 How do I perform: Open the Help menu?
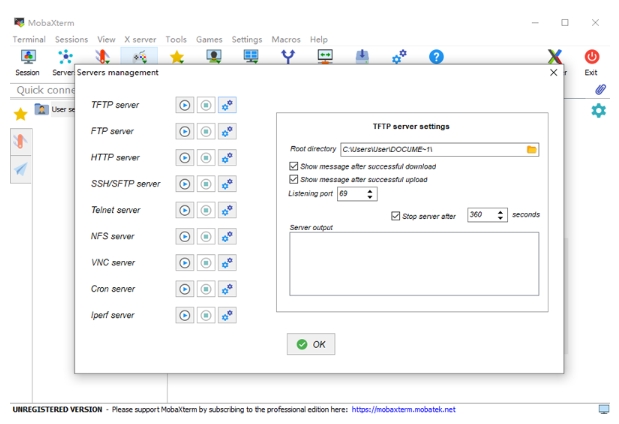(x=319, y=39)
